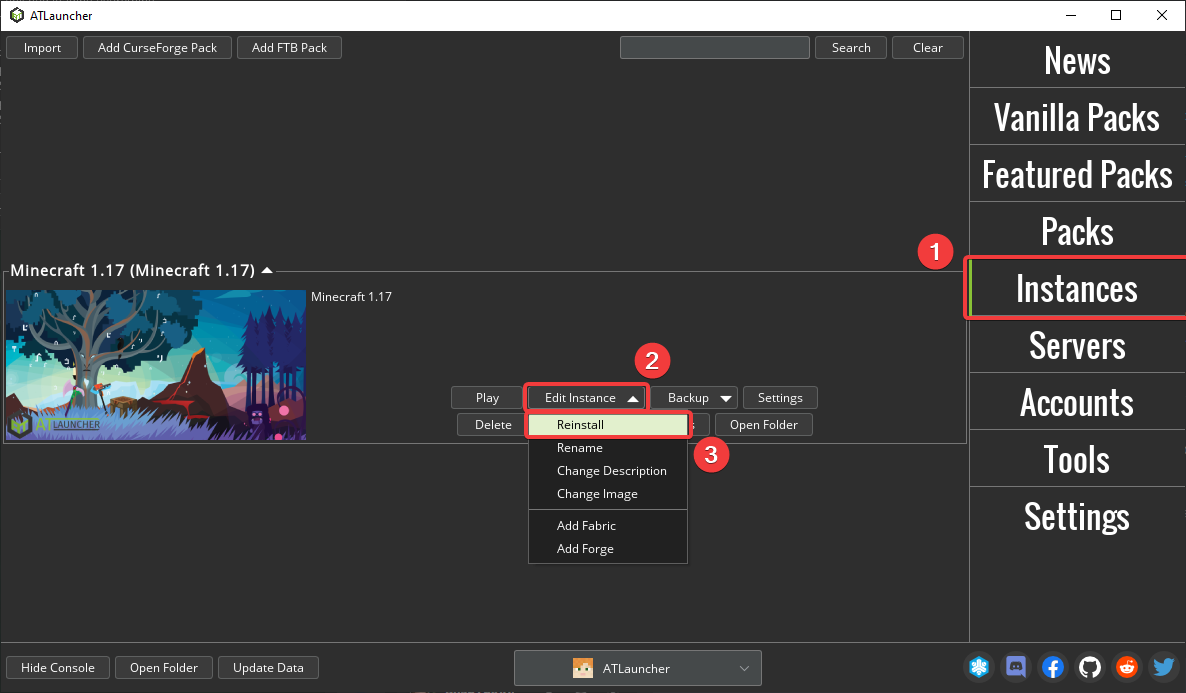Open the GitHub icon link
This screenshot has height=693, width=1186.
(x=1090, y=667)
